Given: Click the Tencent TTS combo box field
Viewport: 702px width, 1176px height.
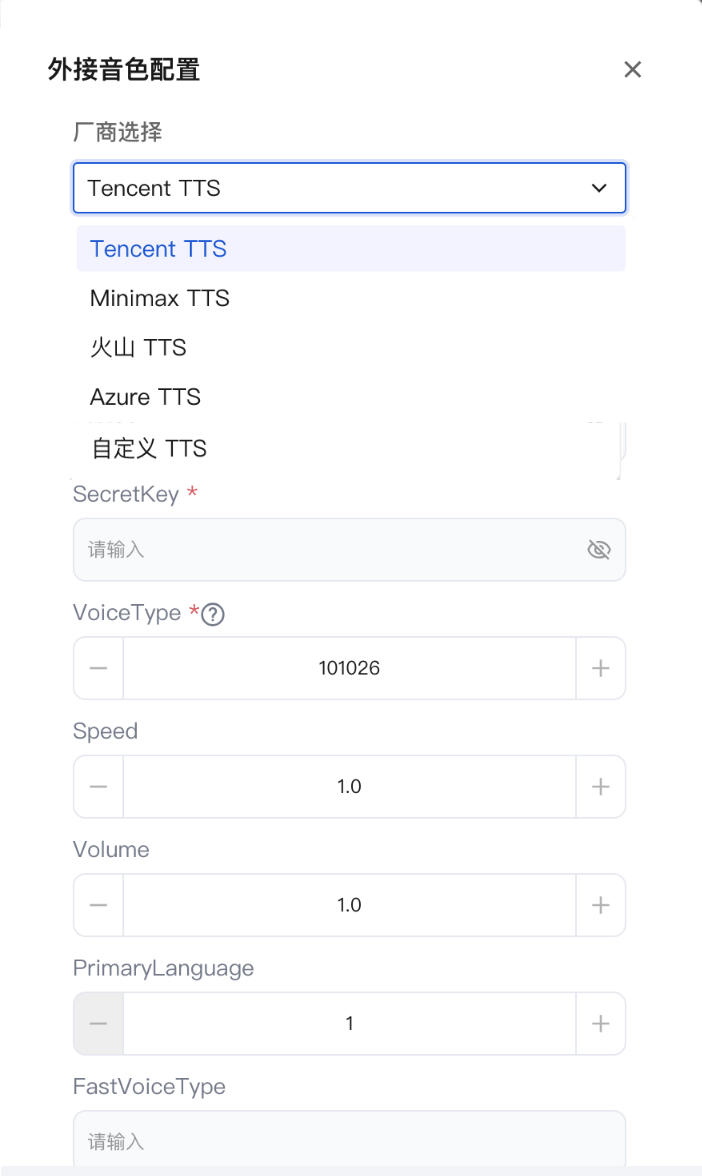Looking at the screenshot, I should tap(350, 188).
